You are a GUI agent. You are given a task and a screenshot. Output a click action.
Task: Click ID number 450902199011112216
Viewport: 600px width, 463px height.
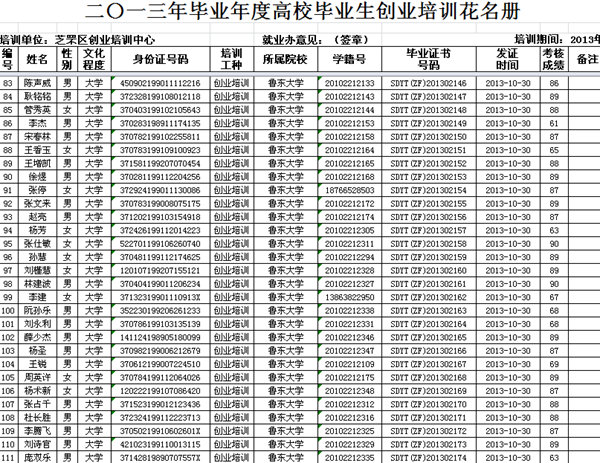pos(160,83)
